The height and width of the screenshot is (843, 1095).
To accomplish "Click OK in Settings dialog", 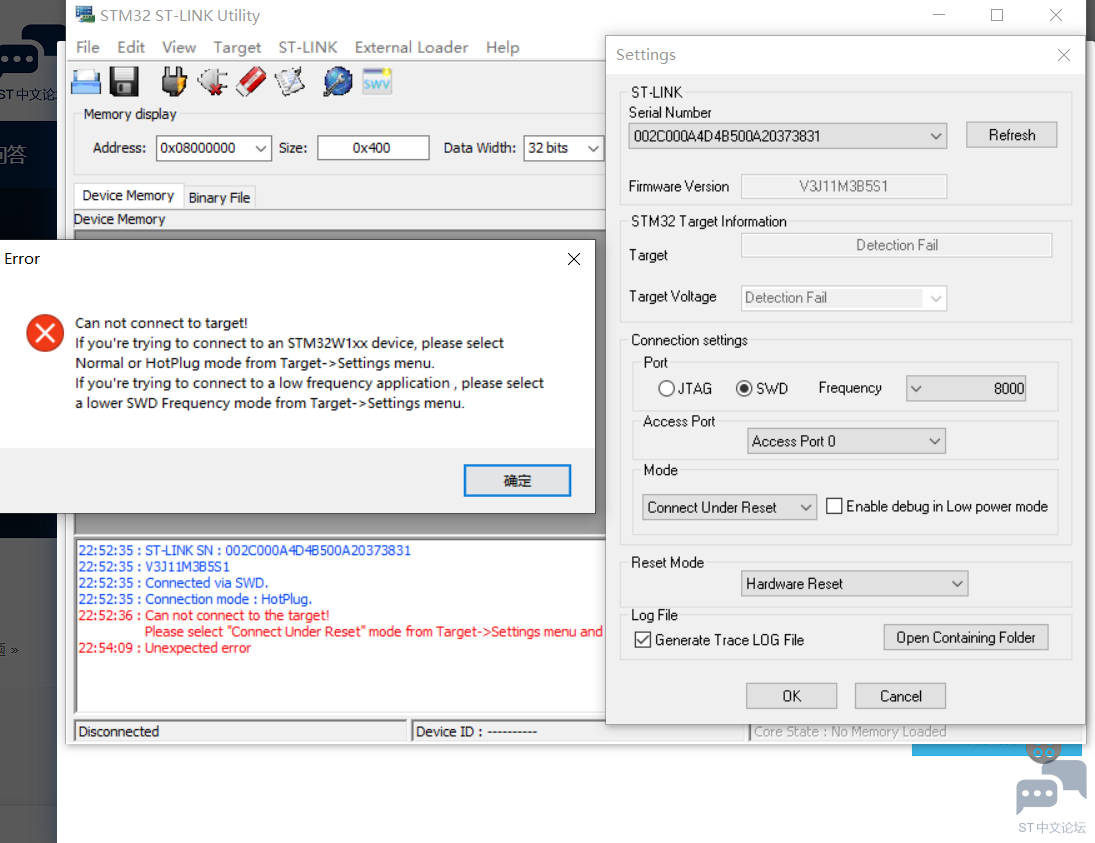I will pyautogui.click(x=791, y=696).
